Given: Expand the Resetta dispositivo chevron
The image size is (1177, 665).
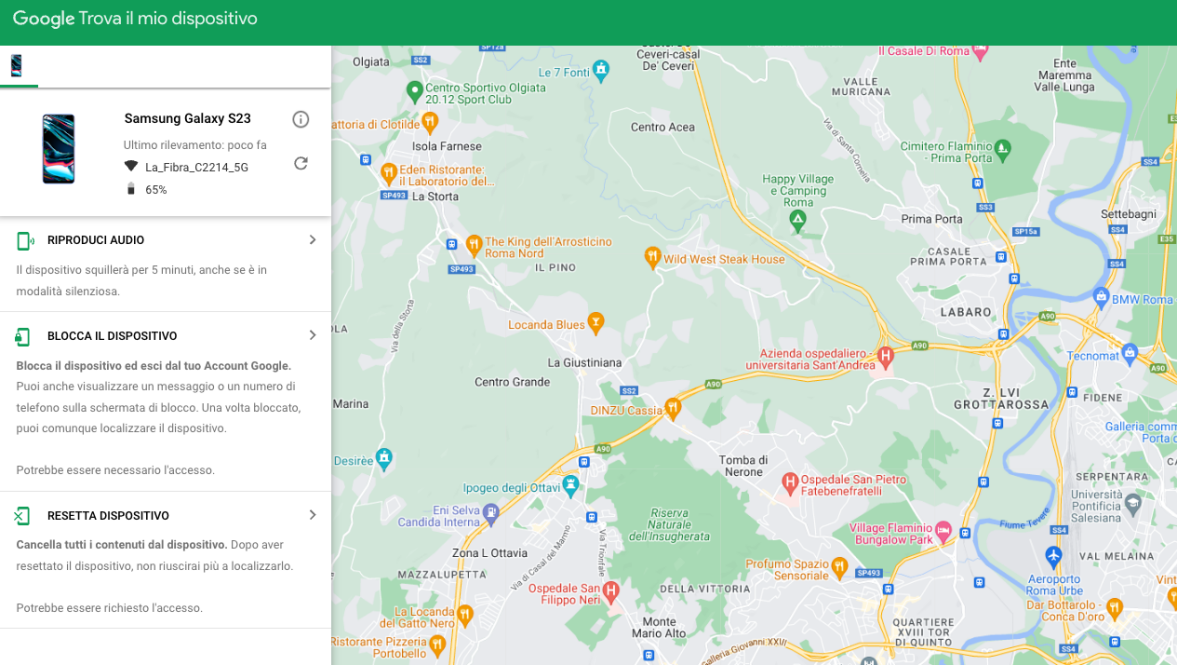Looking at the screenshot, I should coord(312,514).
